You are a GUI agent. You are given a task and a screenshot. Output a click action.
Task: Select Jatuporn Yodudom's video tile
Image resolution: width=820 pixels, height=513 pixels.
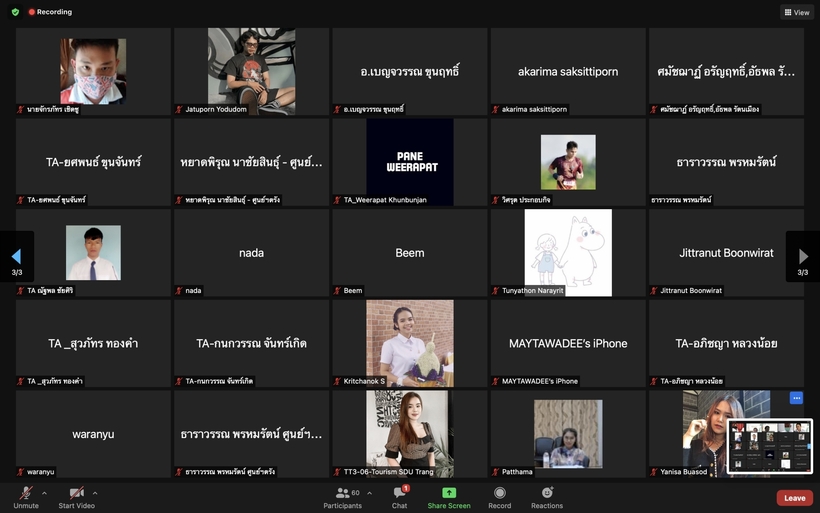(251, 70)
